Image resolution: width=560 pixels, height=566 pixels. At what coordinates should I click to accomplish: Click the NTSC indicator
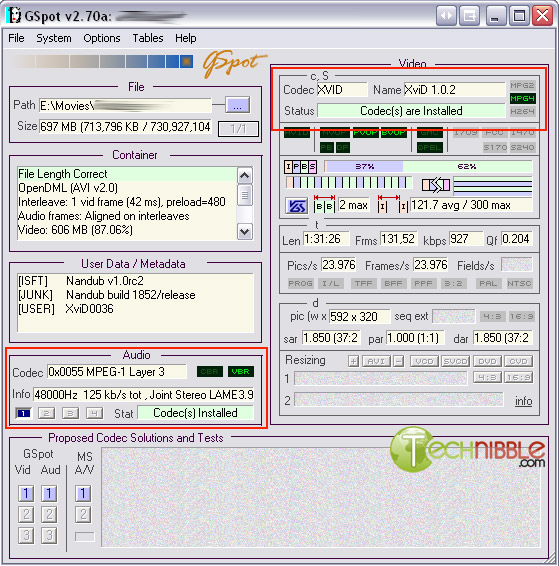[519, 283]
